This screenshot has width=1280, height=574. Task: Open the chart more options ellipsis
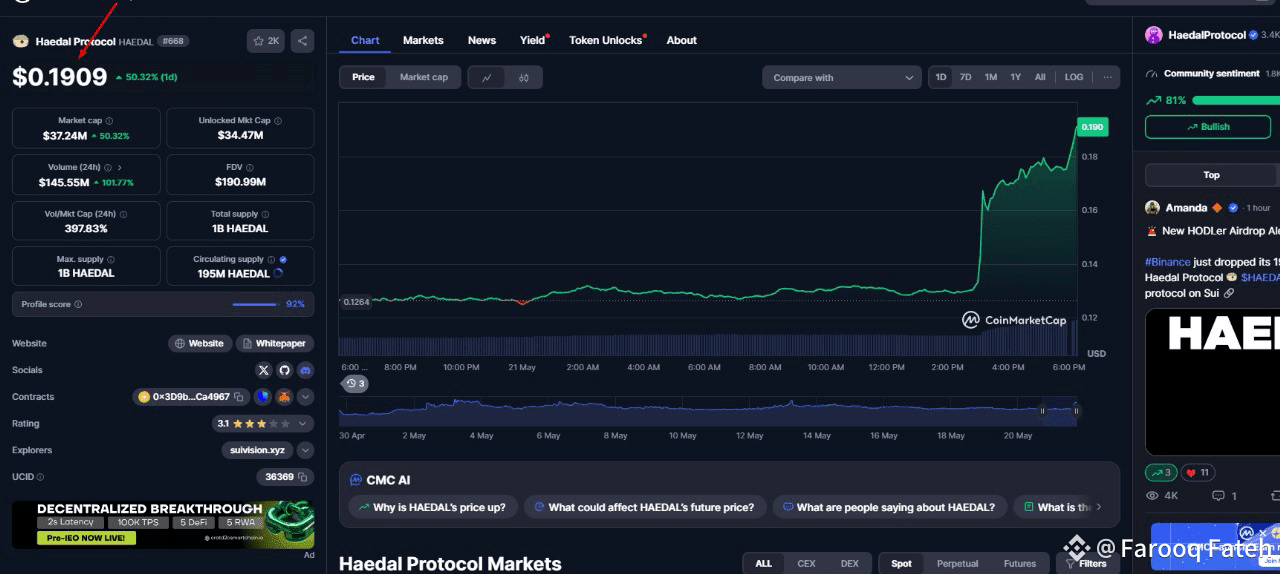[1108, 77]
